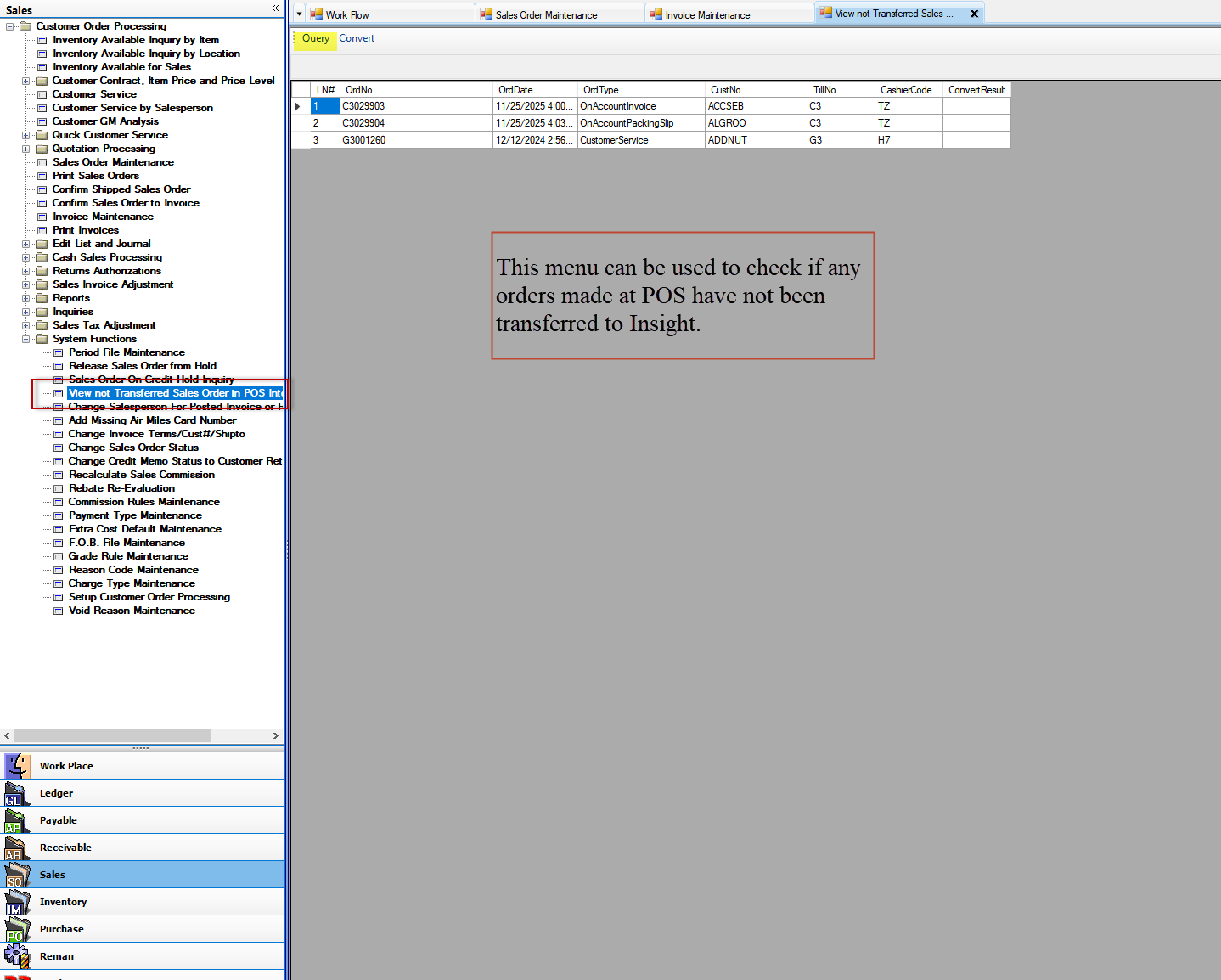Click the Work Place module icon
The height and width of the screenshot is (980, 1221).
point(17,766)
